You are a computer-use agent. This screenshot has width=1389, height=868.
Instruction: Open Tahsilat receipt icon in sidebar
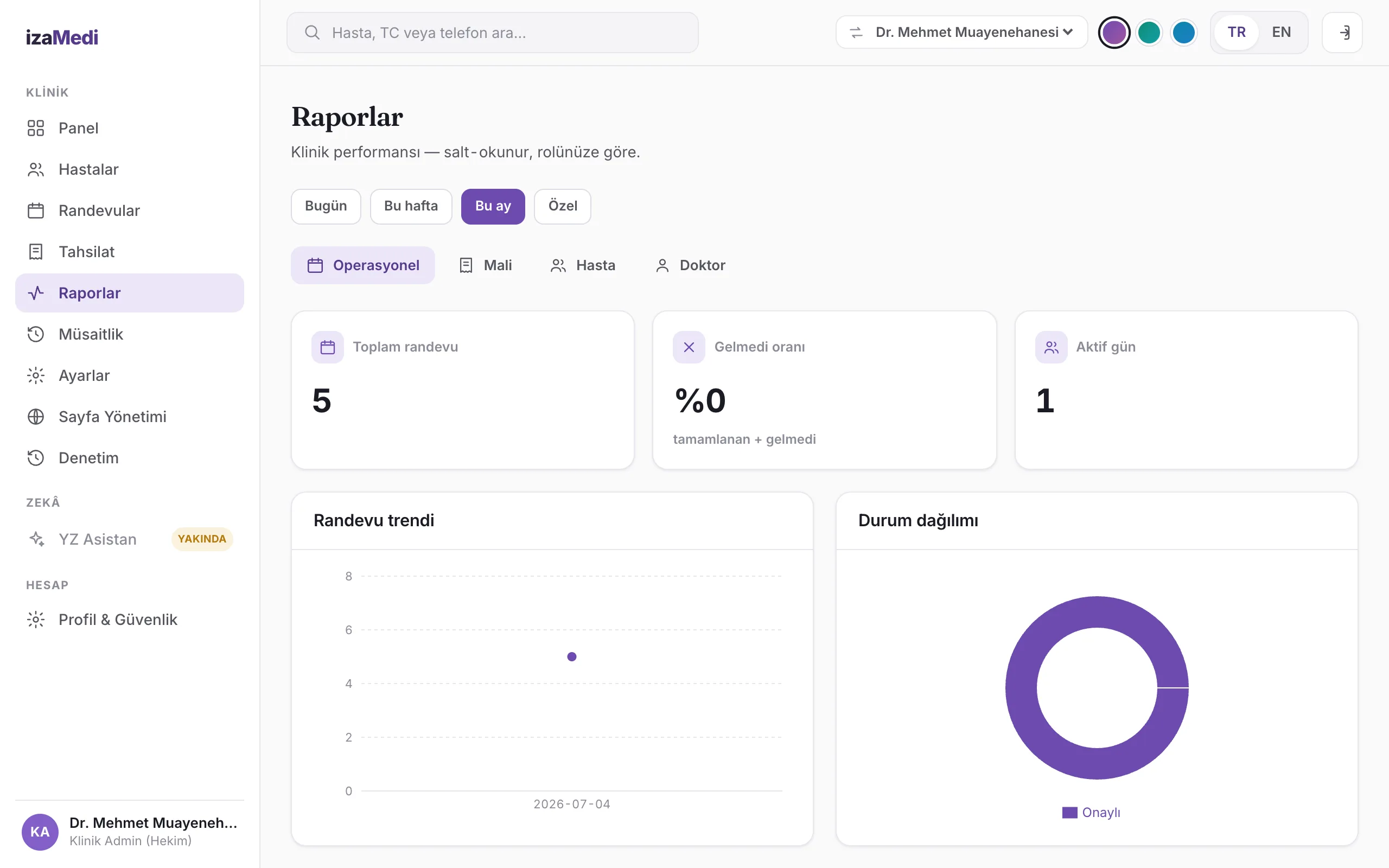pos(36,252)
